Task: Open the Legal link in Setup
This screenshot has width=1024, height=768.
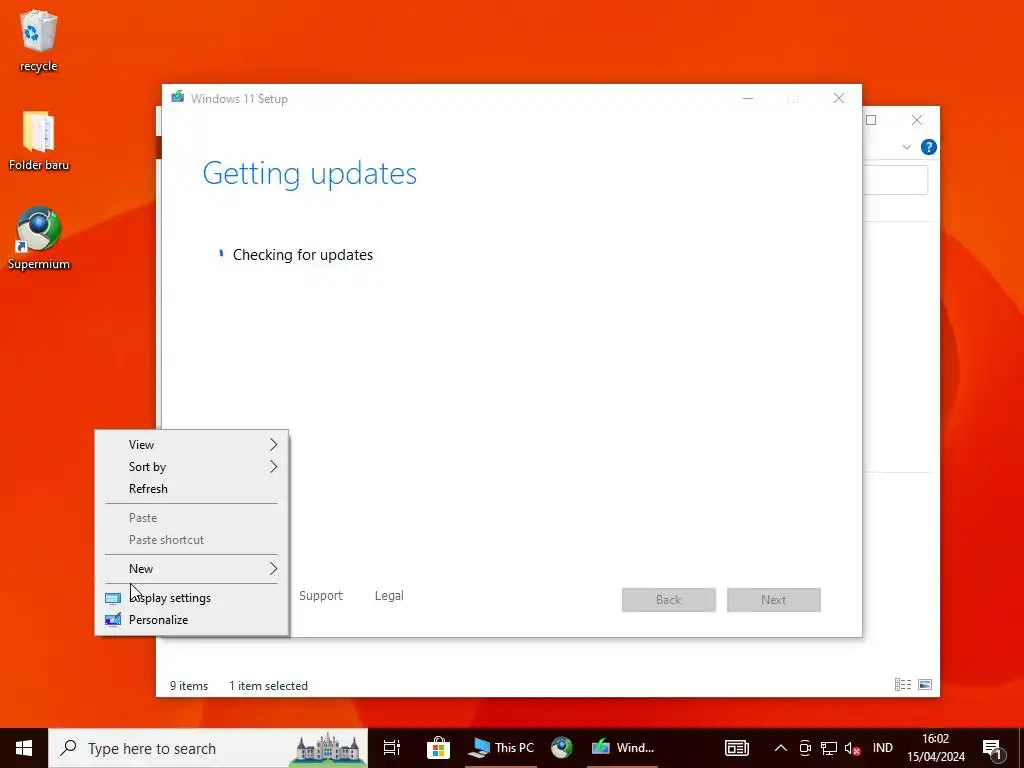Action: pos(389,596)
